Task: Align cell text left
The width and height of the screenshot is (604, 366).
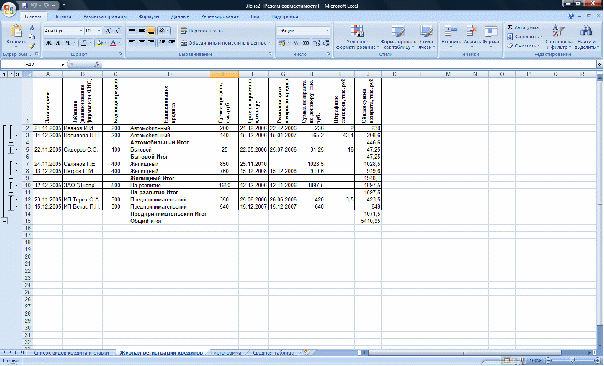Action: [x=132, y=43]
